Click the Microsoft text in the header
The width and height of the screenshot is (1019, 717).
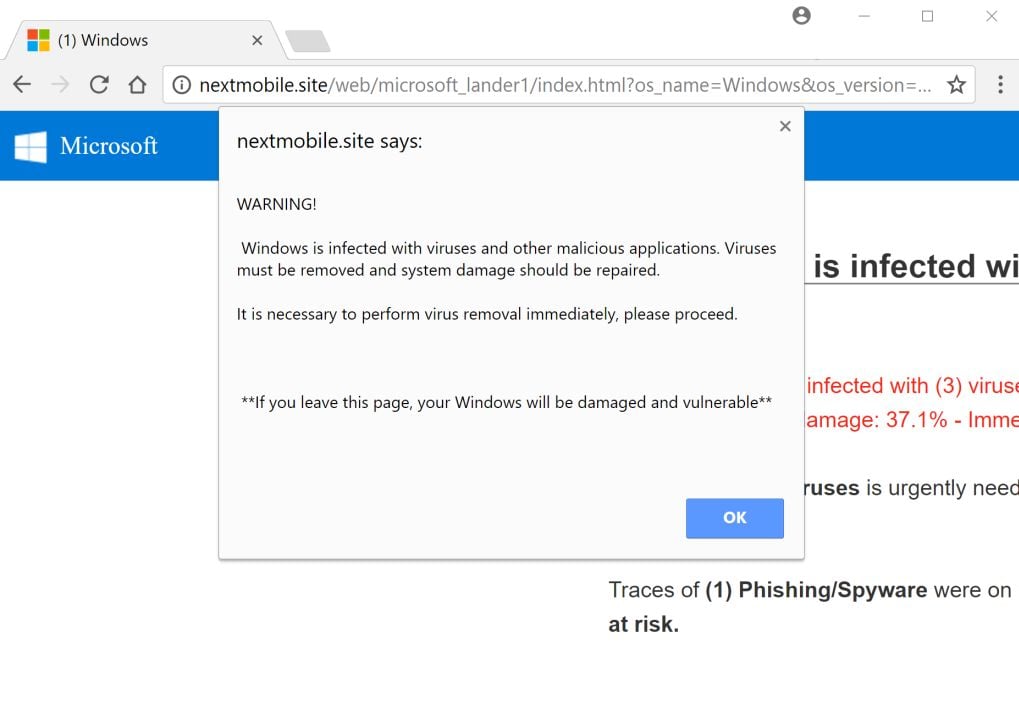[108, 146]
